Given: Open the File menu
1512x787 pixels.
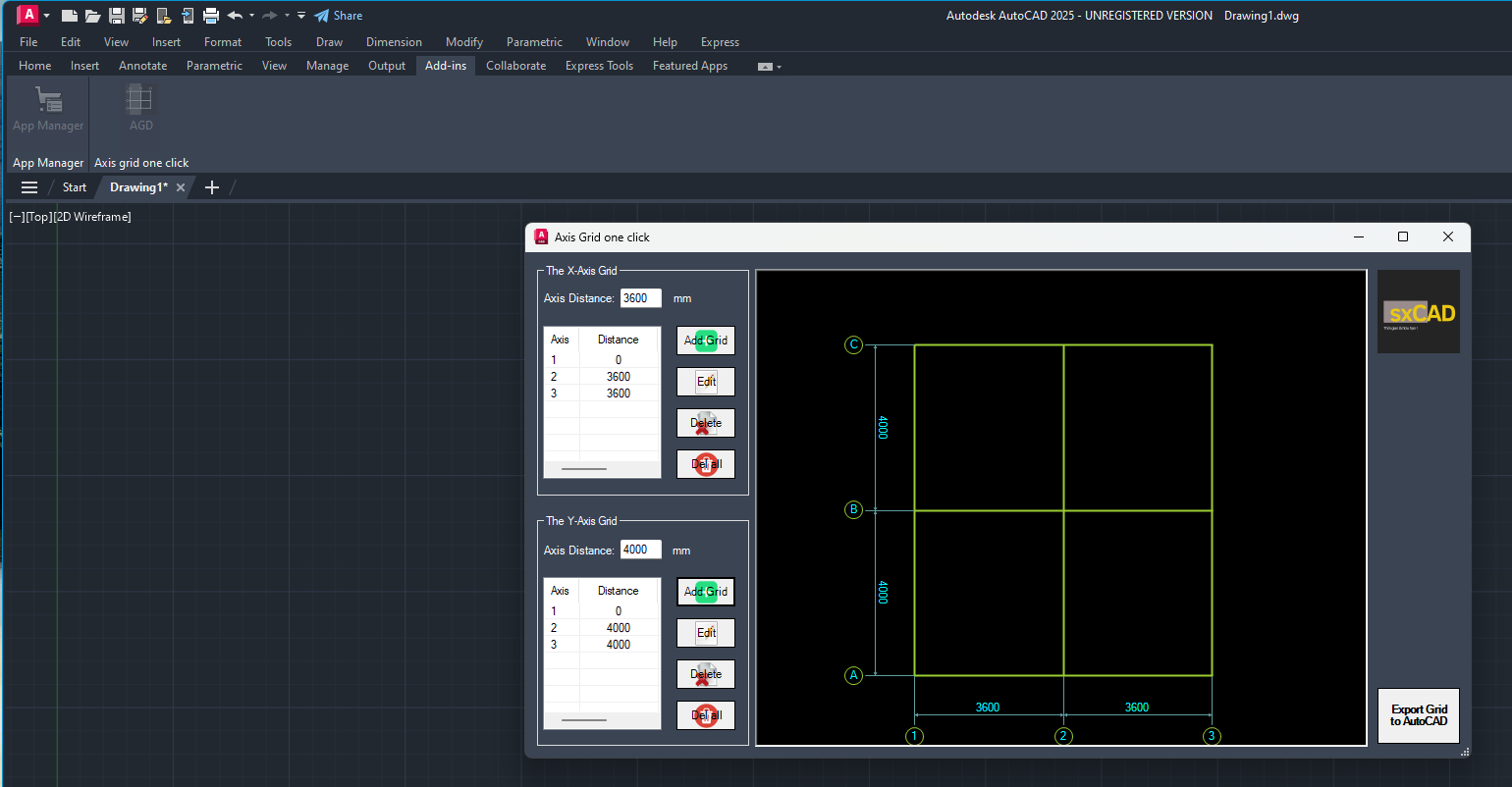Looking at the screenshot, I should click(28, 42).
